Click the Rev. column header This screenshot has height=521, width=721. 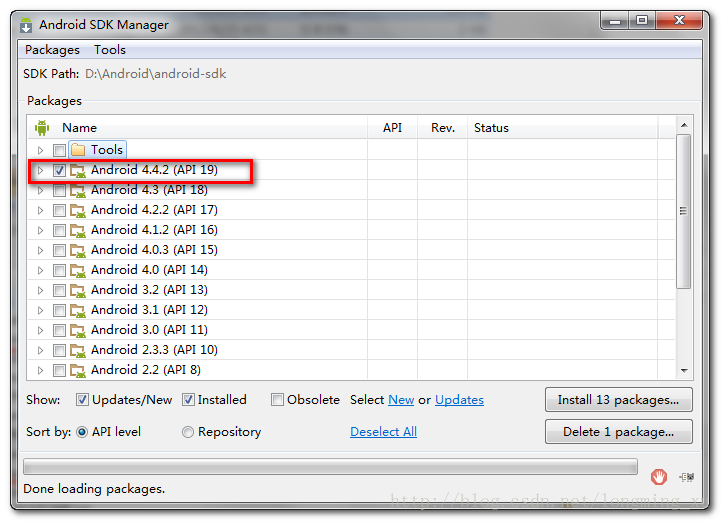pyautogui.click(x=443, y=128)
